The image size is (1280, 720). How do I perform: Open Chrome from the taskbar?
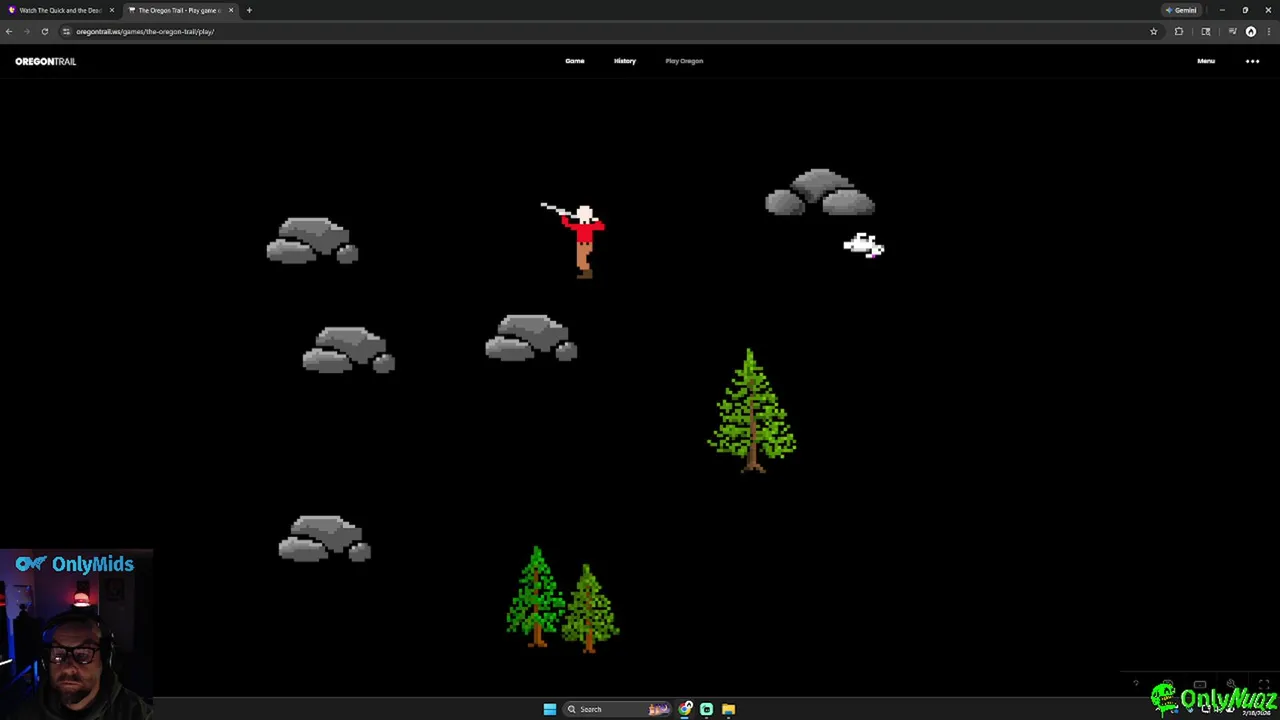tap(685, 709)
